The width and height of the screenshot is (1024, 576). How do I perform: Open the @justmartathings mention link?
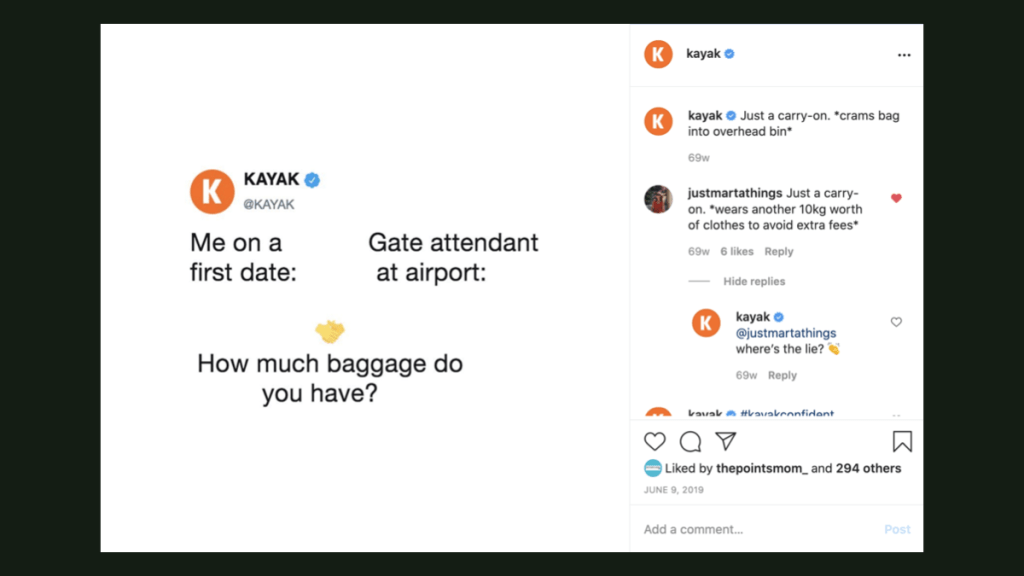coord(786,333)
